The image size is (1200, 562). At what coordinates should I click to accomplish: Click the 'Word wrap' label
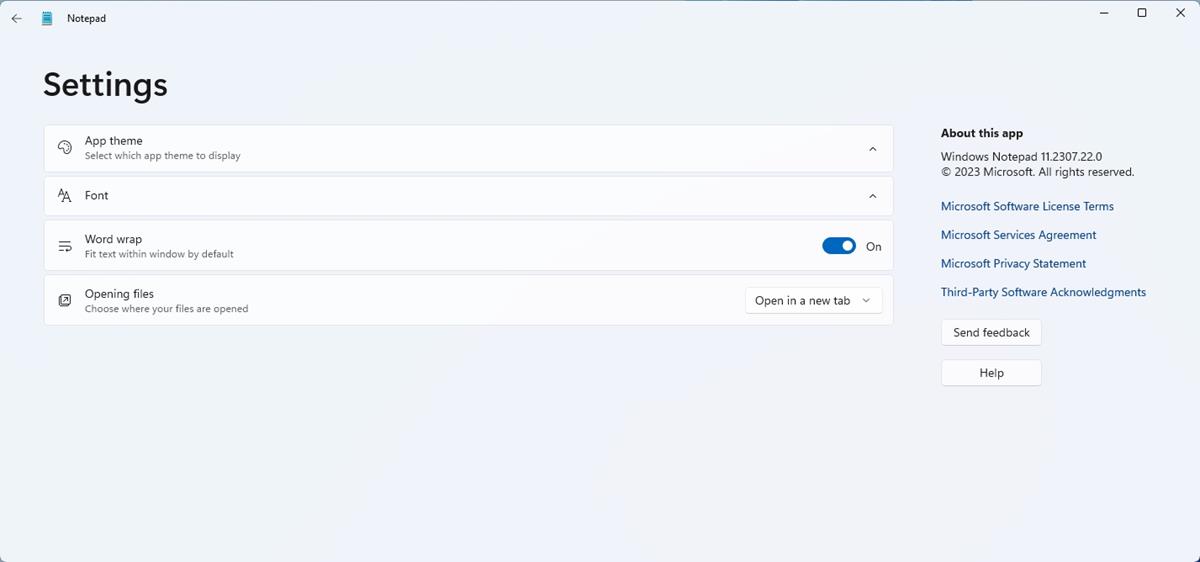coord(113,240)
